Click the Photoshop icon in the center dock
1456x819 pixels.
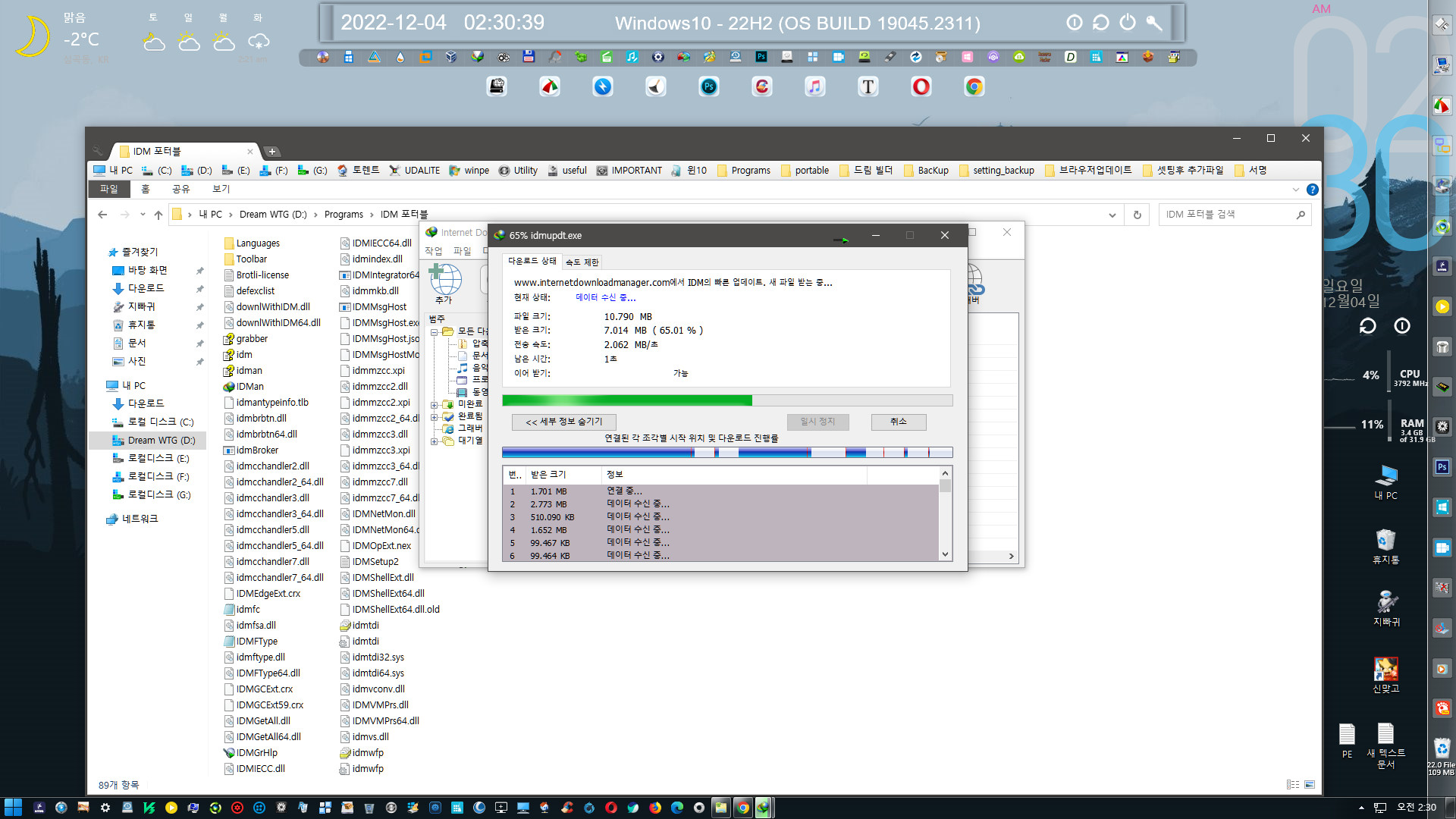tap(708, 86)
